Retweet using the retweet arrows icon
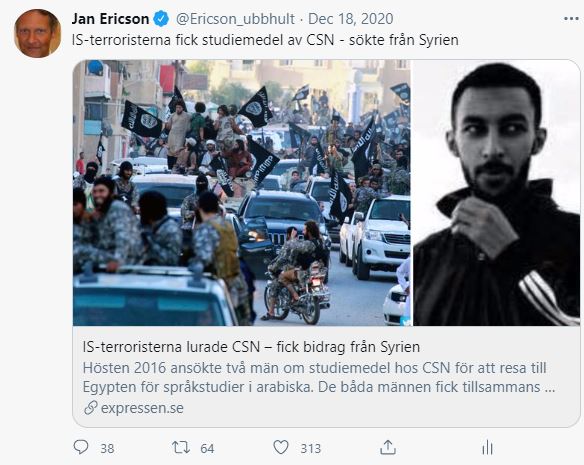The height and width of the screenshot is (465, 584). [181, 447]
